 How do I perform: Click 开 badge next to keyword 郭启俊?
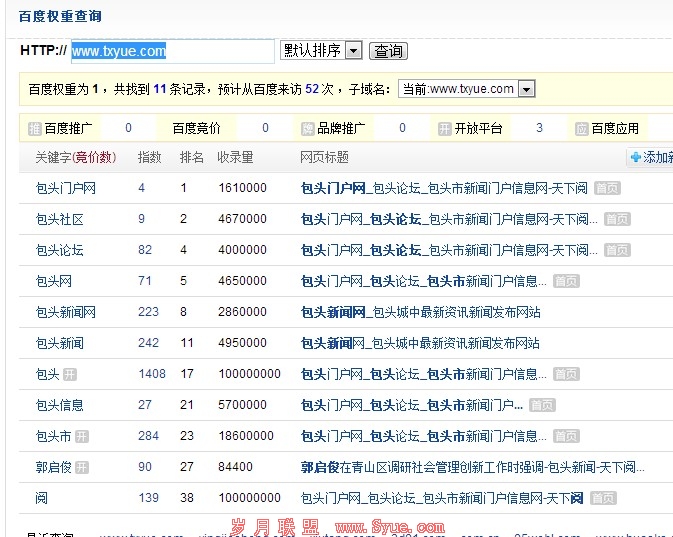click(82, 467)
